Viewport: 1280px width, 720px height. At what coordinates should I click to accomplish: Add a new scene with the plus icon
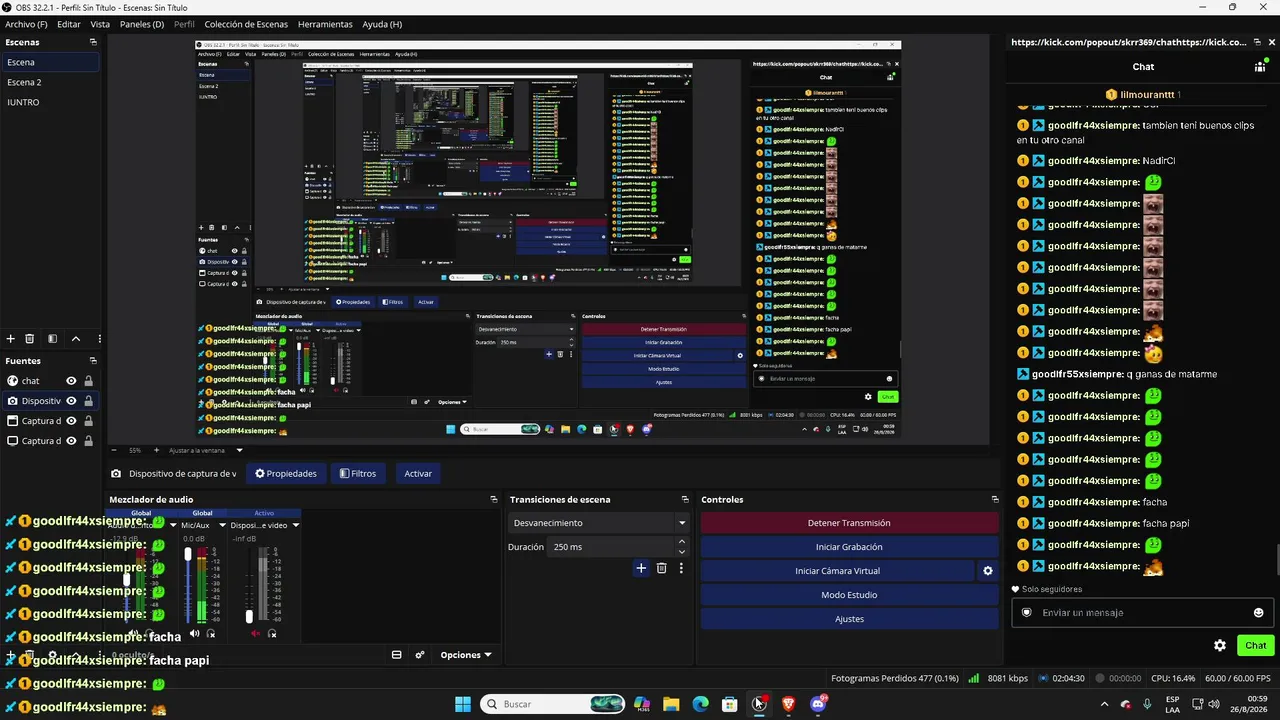coord(11,339)
